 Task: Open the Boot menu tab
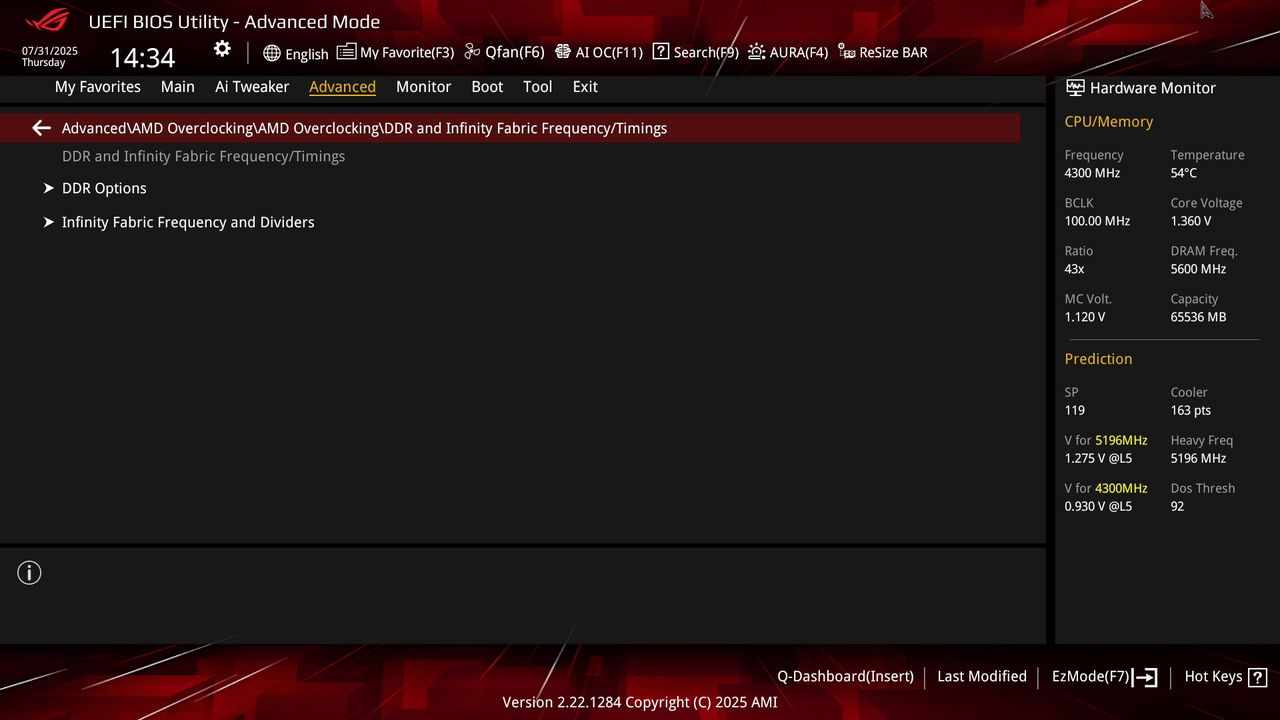(487, 87)
